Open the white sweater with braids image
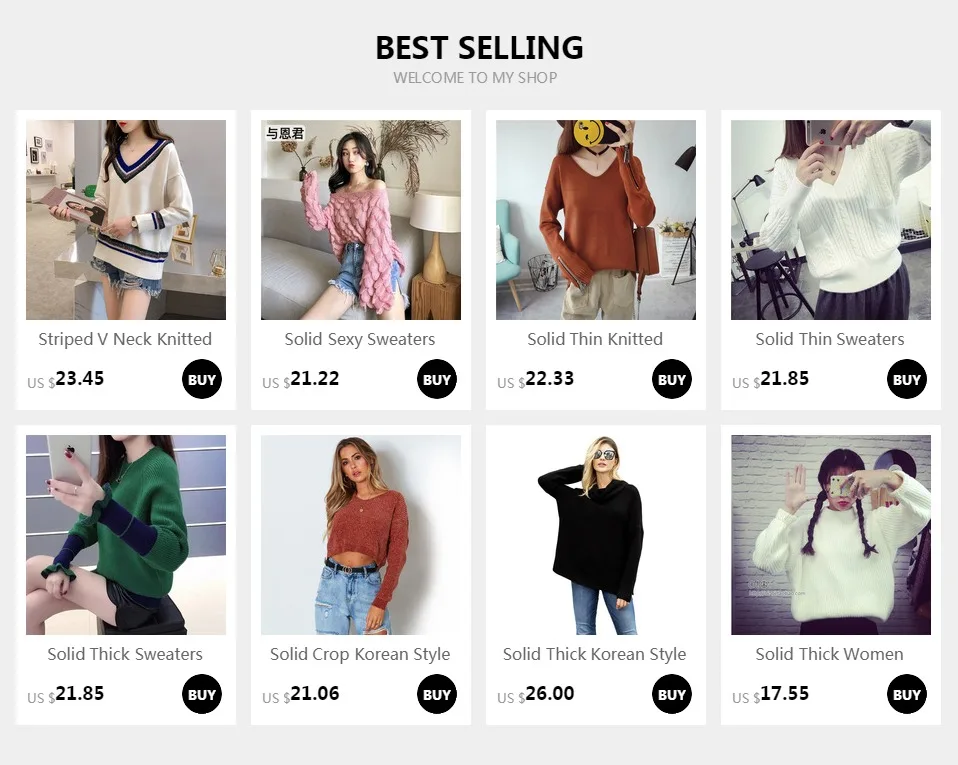The width and height of the screenshot is (958, 765). [831, 535]
